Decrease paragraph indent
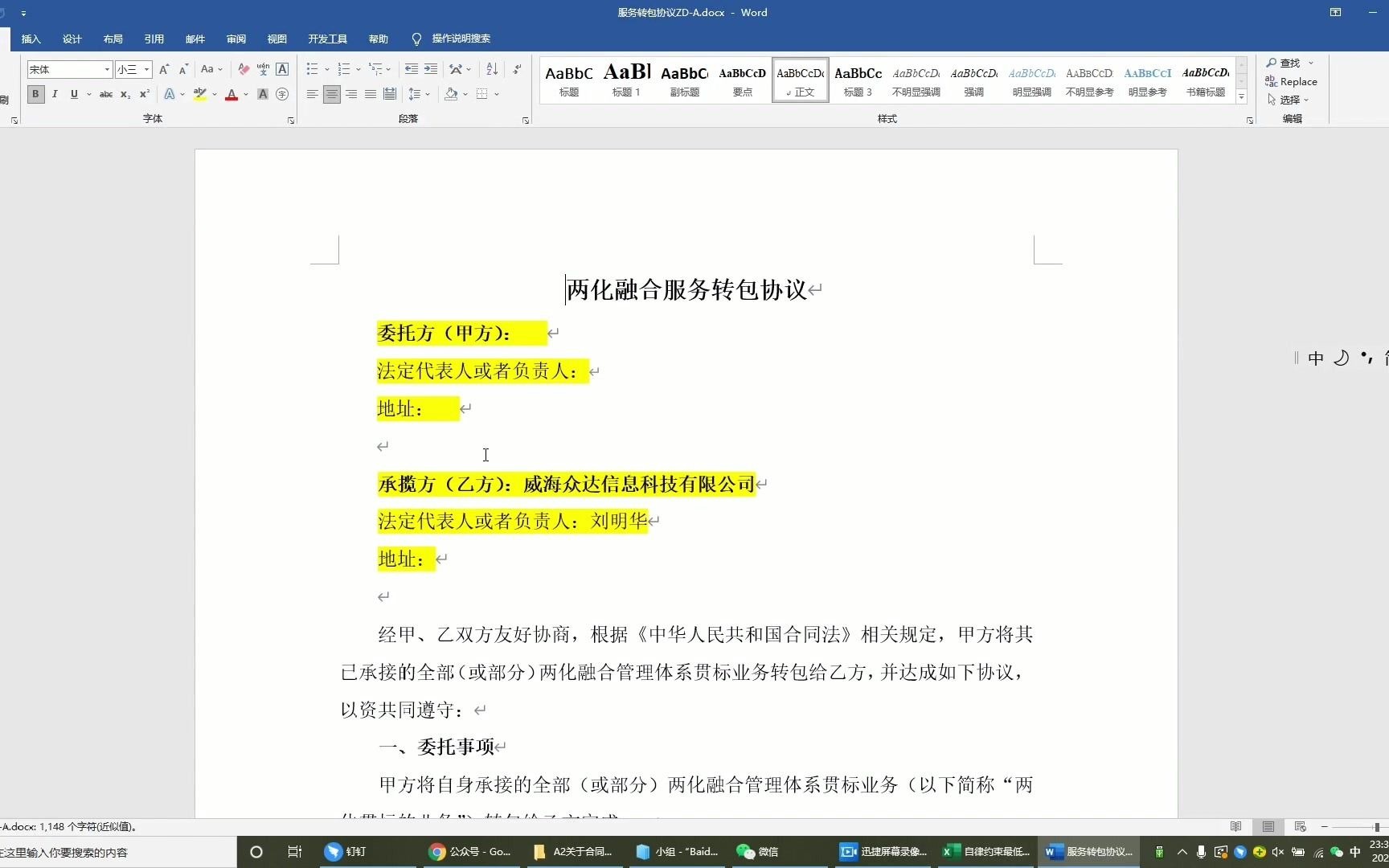1389x868 pixels. pyautogui.click(x=412, y=69)
